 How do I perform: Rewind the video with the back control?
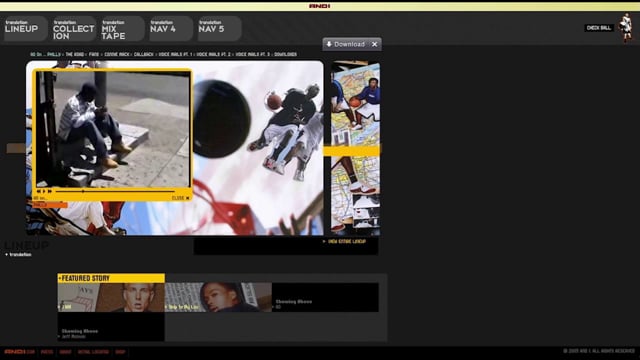[x=39, y=191]
